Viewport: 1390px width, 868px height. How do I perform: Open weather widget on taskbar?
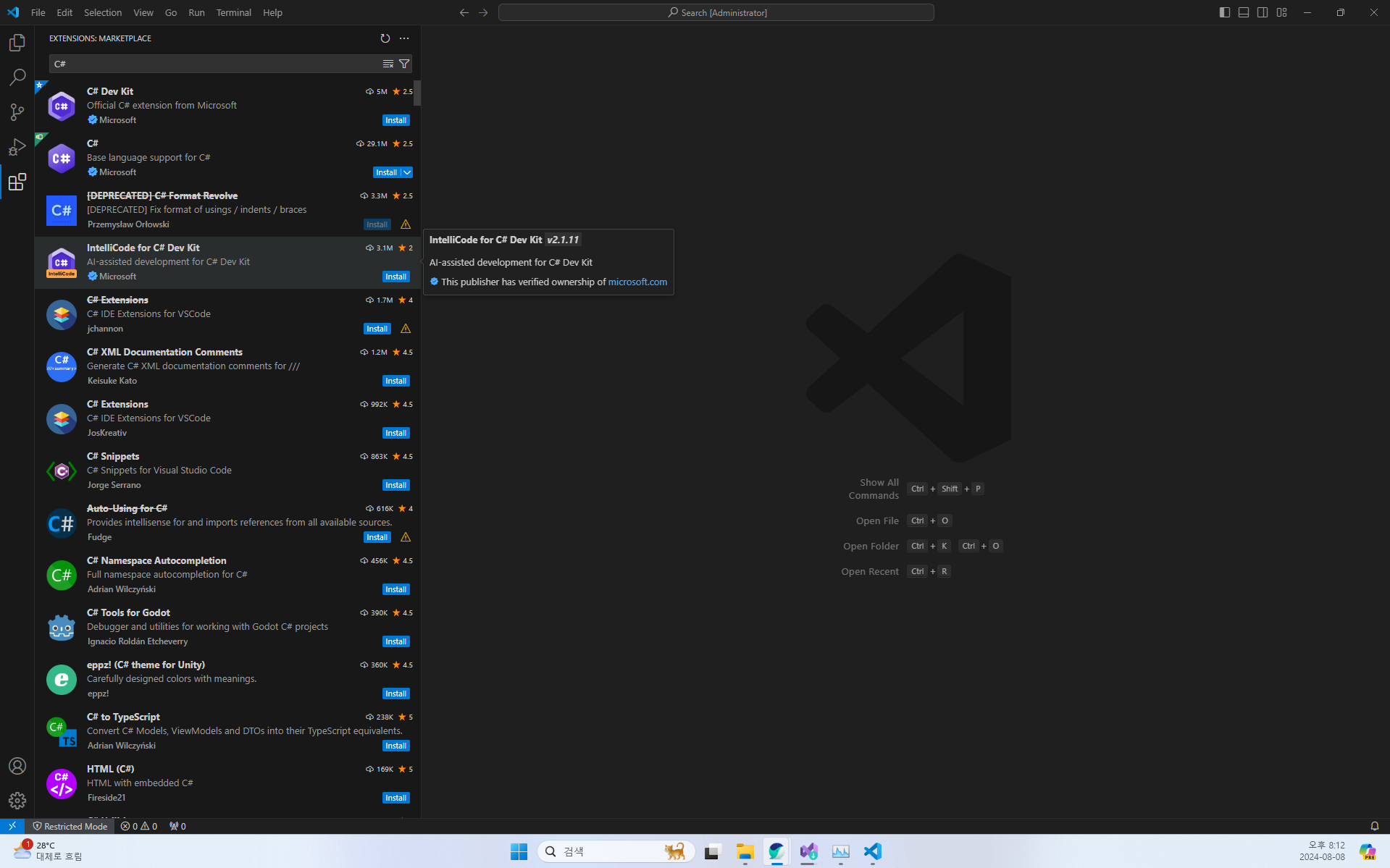[48, 851]
